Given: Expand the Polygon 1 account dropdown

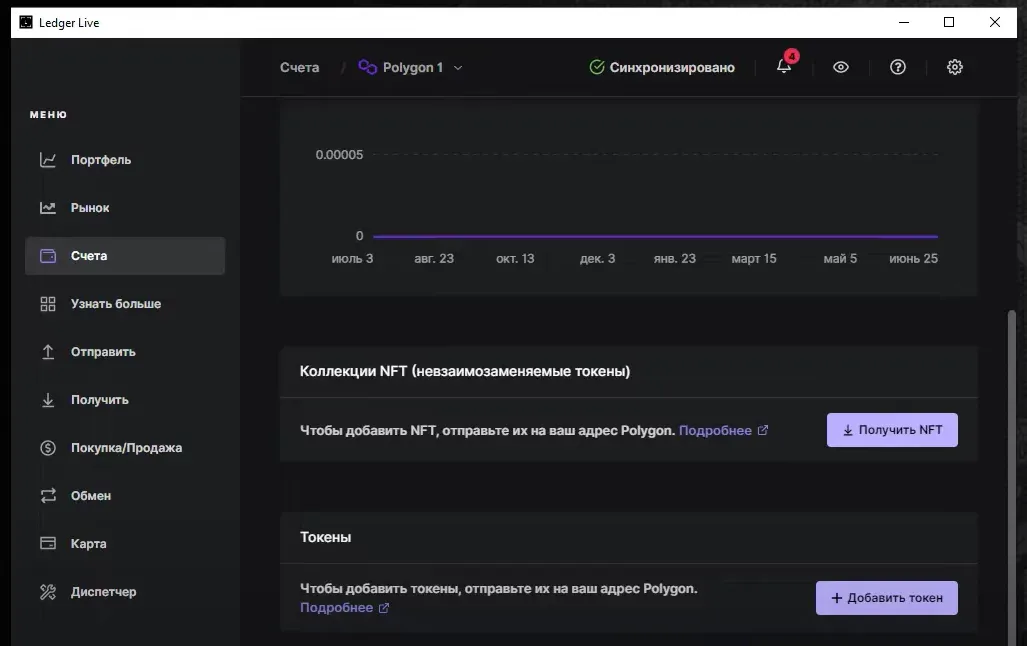Looking at the screenshot, I should (x=458, y=67).
